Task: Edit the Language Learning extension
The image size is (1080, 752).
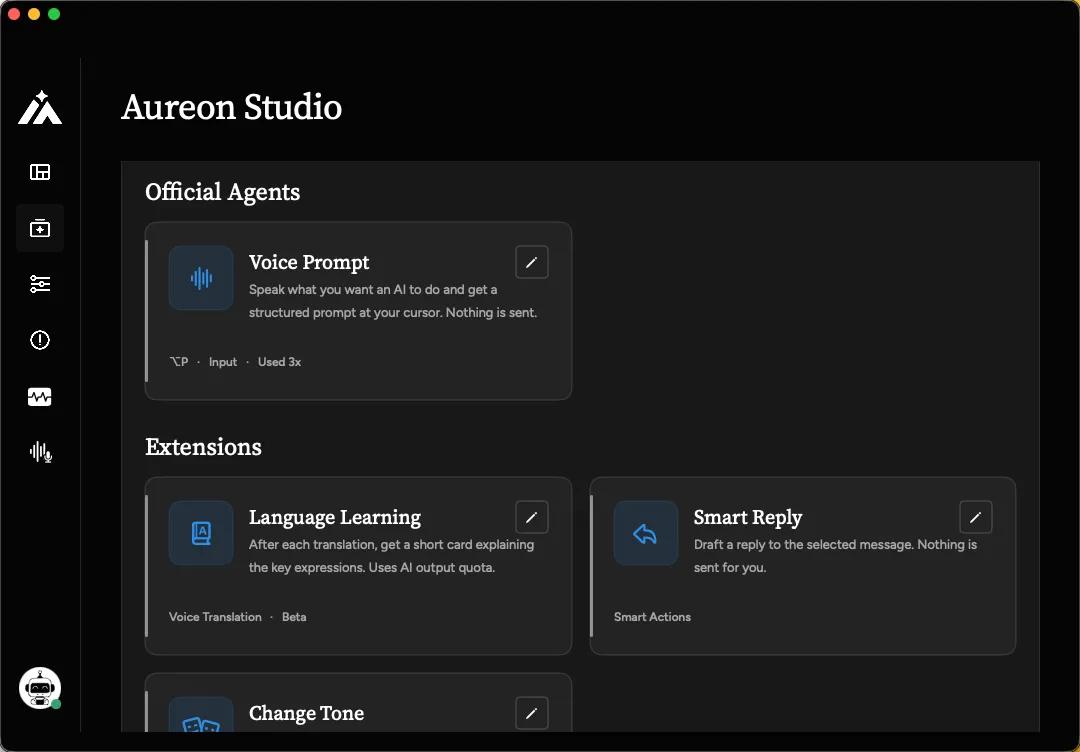Action: (x=532, y=517)
